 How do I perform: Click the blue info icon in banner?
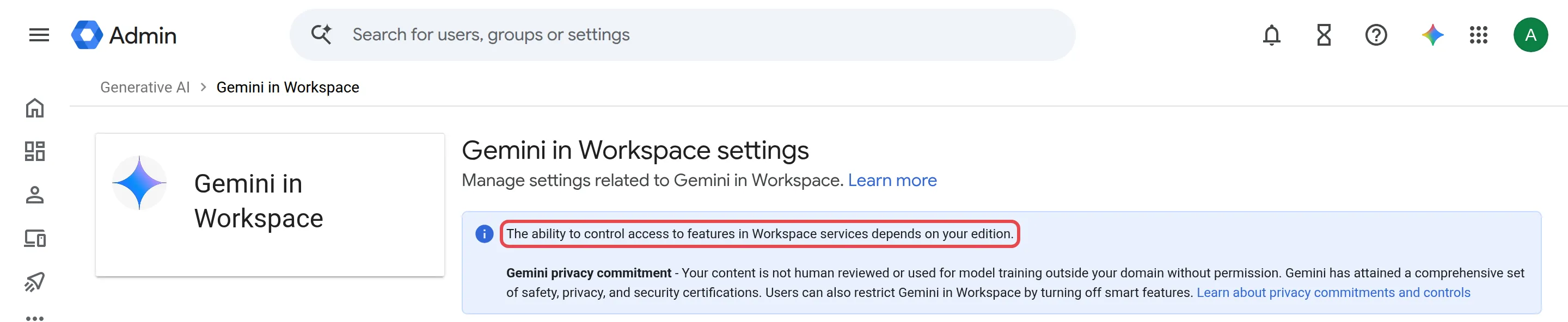click(x=484, y=234)
